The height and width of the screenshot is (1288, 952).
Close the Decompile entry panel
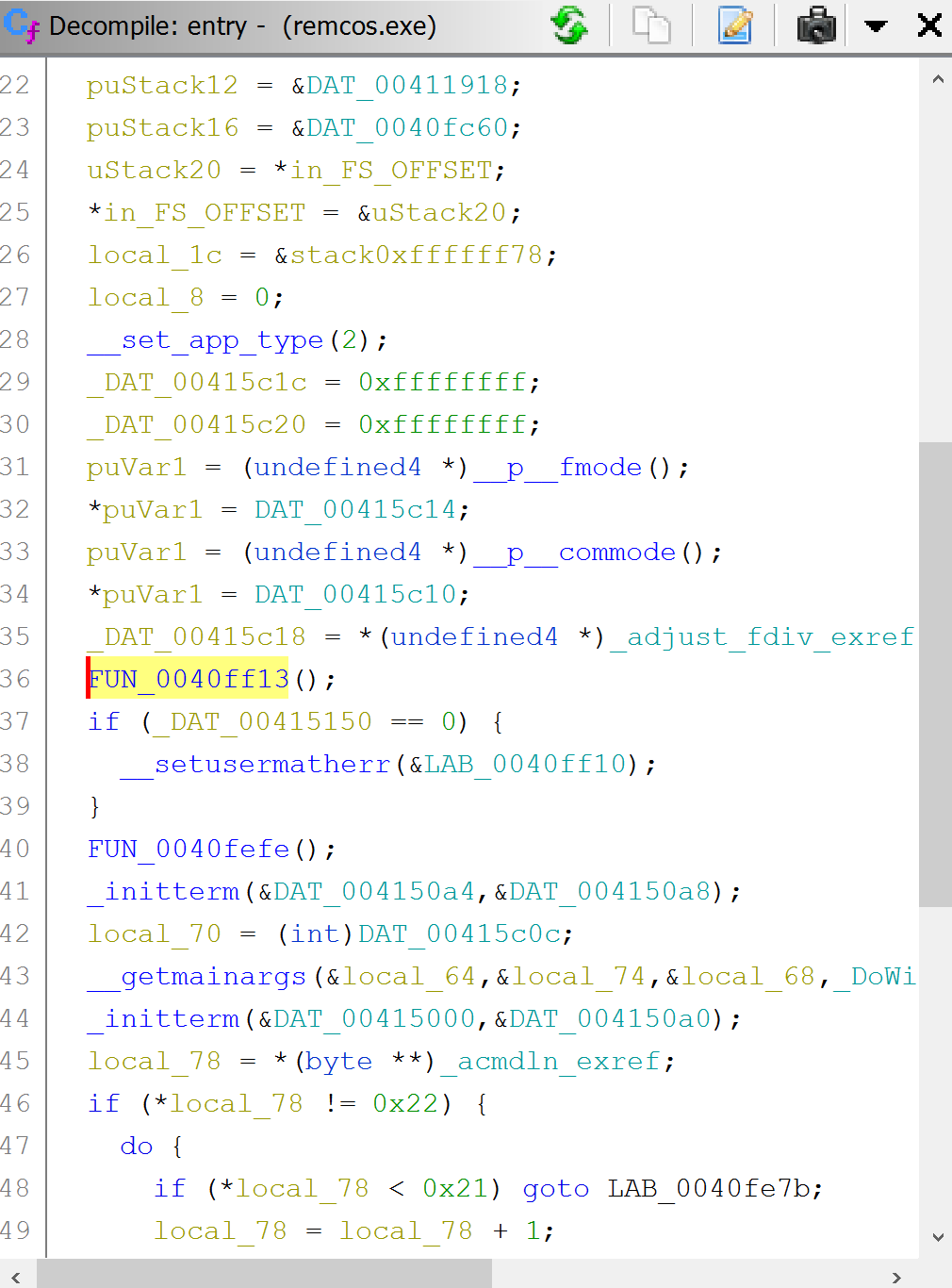click(x=929, y=25)
